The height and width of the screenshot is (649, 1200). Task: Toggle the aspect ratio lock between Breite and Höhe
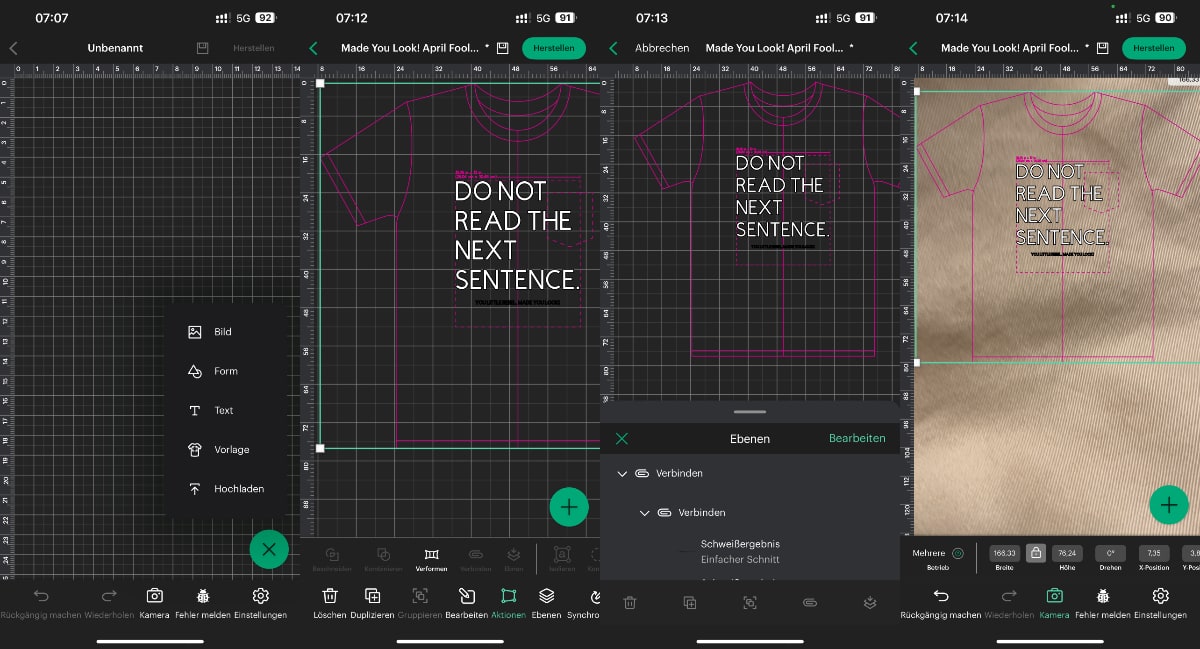pyautogui.click(x=1035, y=553)
